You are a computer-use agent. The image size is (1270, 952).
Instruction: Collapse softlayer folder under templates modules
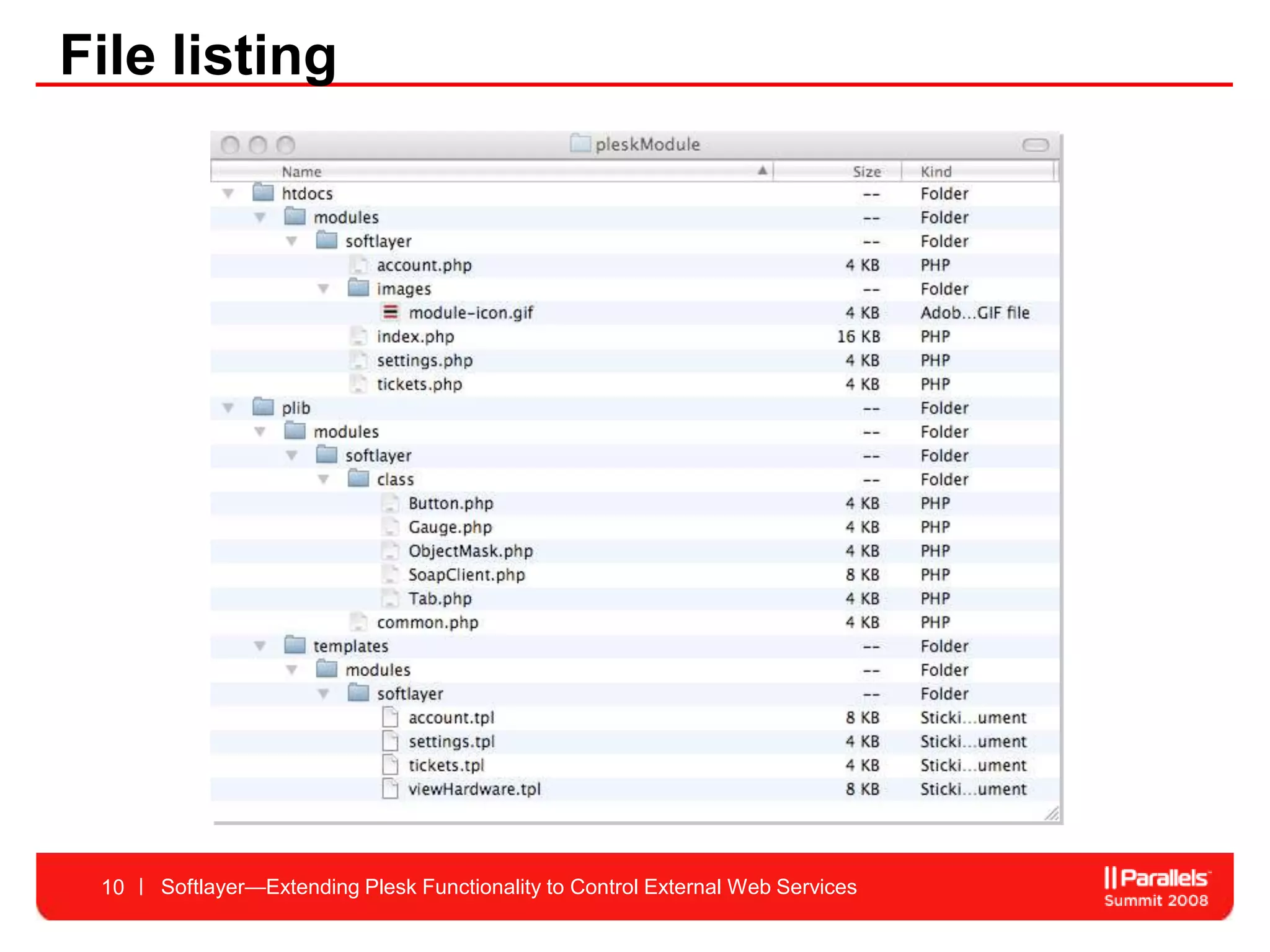pos(323,694)
